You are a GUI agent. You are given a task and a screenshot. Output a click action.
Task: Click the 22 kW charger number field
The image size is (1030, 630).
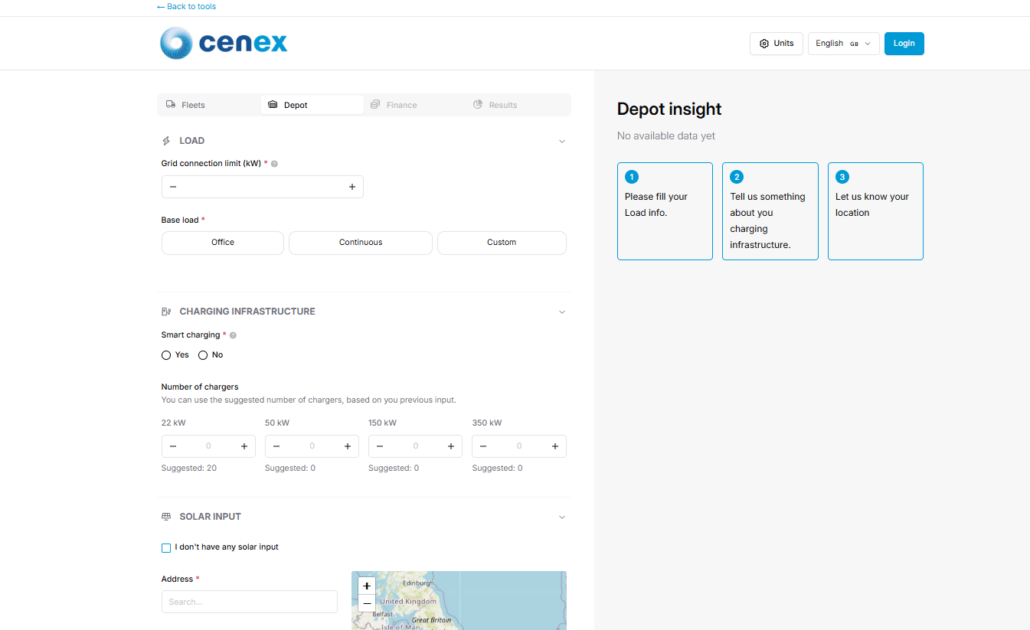pyautogui.click(x=208, y=446)
